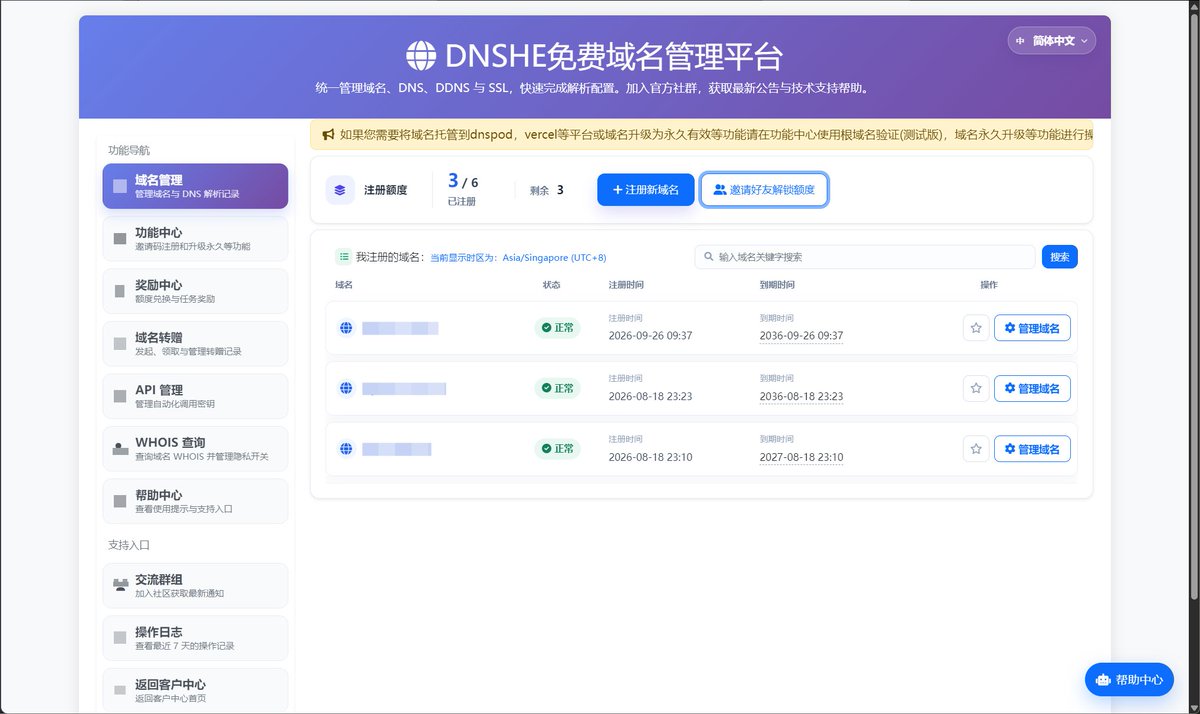Star the domain expiring 2036-09-26 09:37
Image resolution: width=1200 pixels, height=714 pixels.
coord(976,328)
